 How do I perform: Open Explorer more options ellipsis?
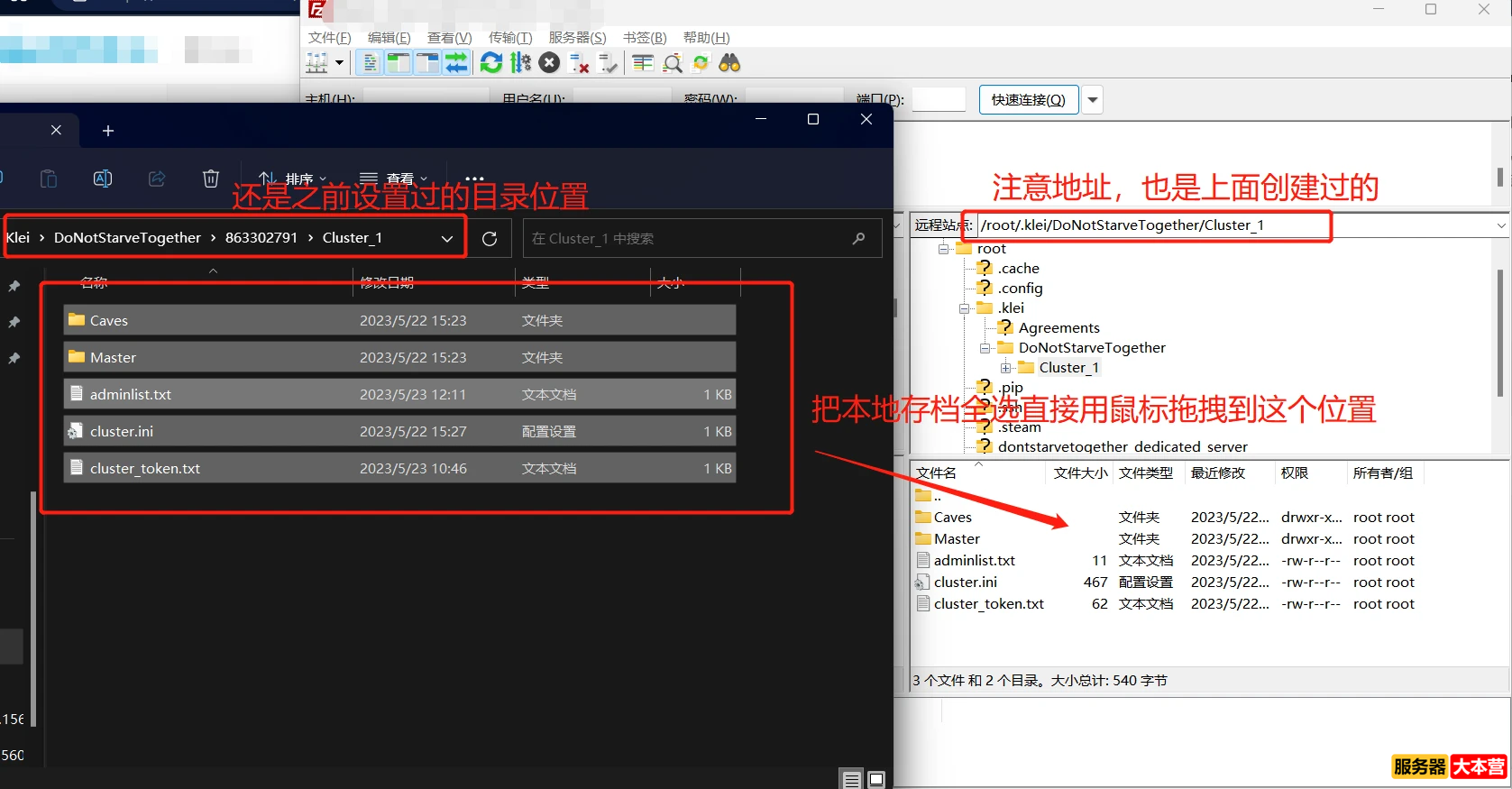[475, 179]
